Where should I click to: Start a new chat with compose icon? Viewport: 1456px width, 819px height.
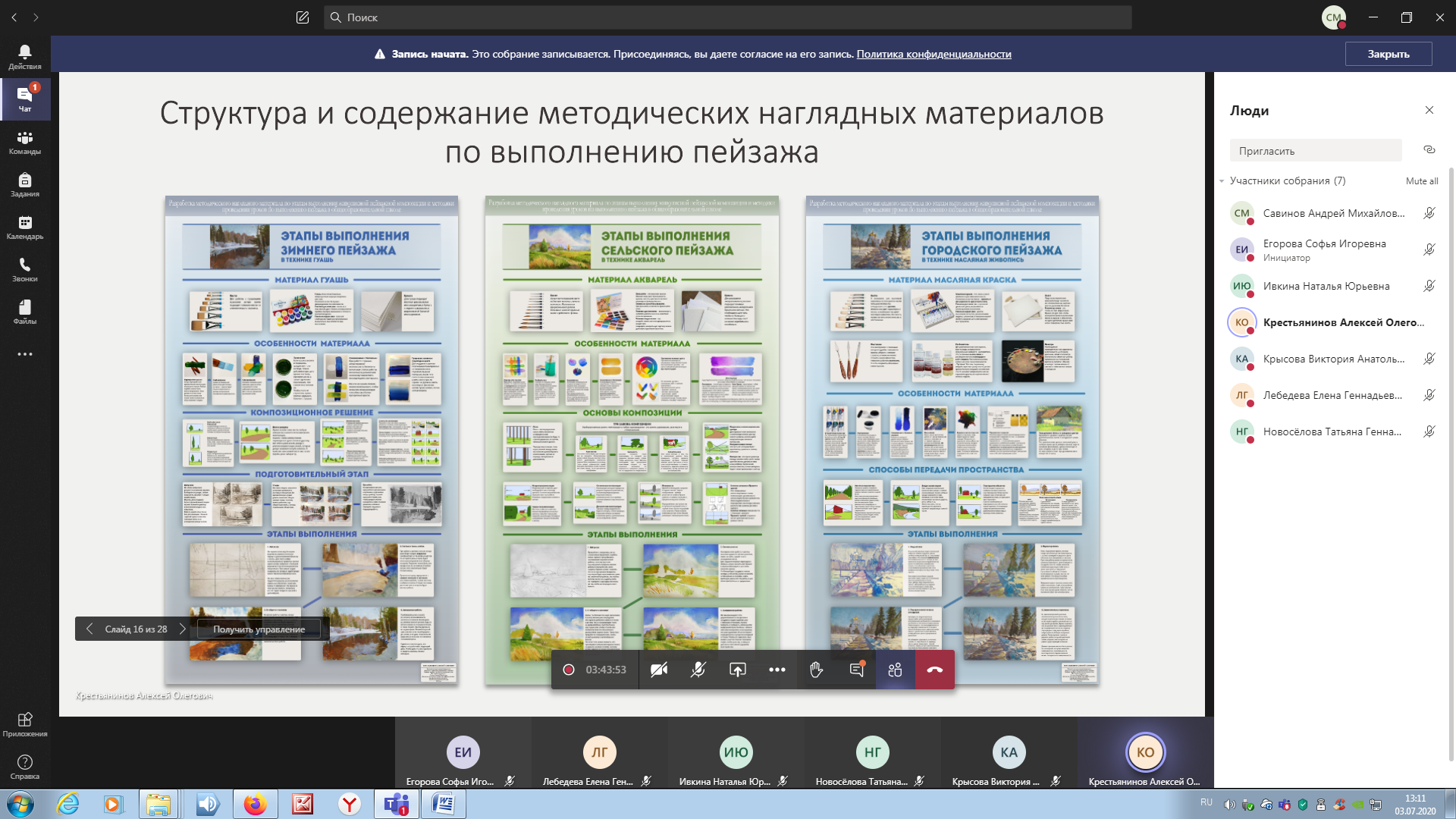[x=303, y=17]
